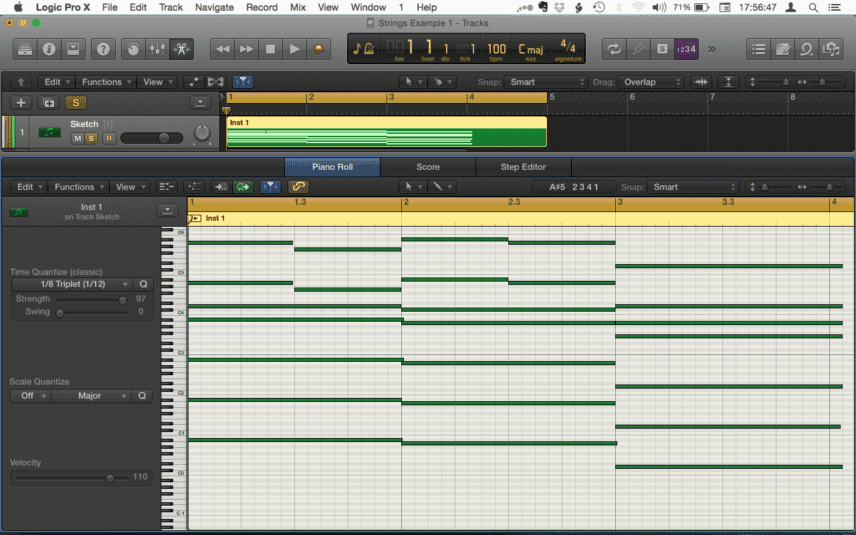Open the Loop Browser icon
Image resolution: width=856 pixels, height=535 pixels.
tap(806, 49)
